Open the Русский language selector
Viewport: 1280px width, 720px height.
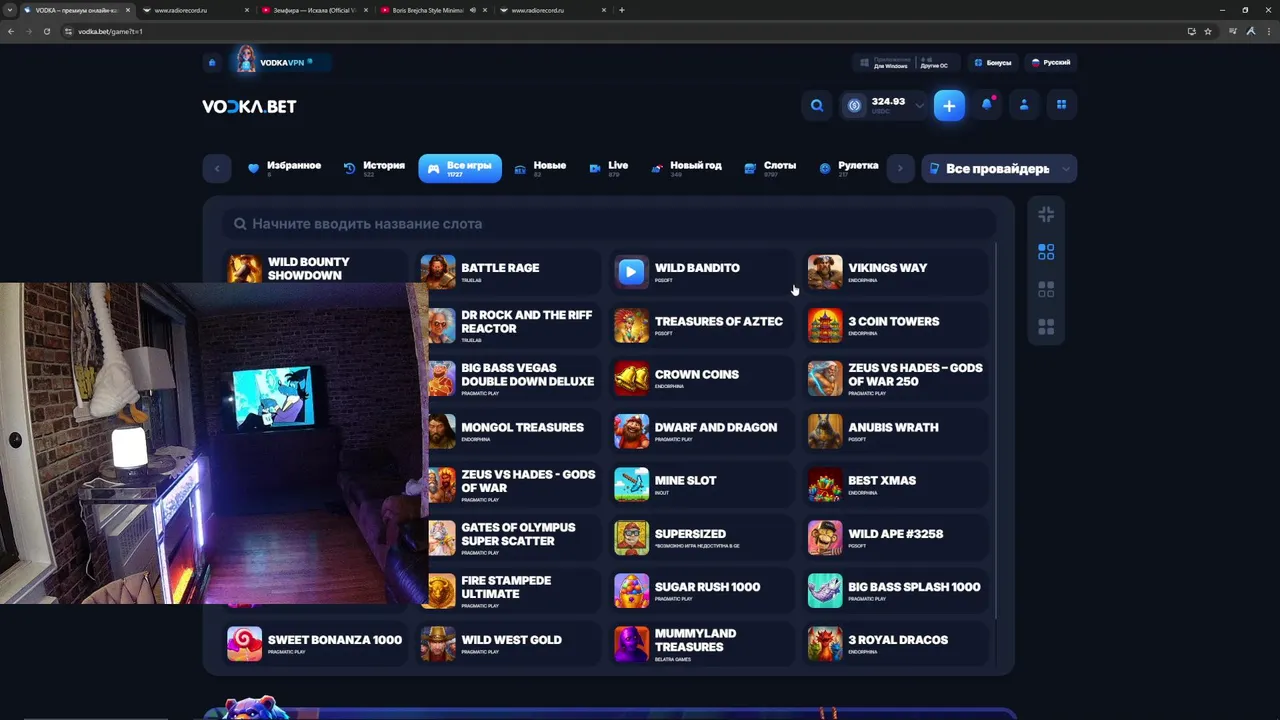1051,63
